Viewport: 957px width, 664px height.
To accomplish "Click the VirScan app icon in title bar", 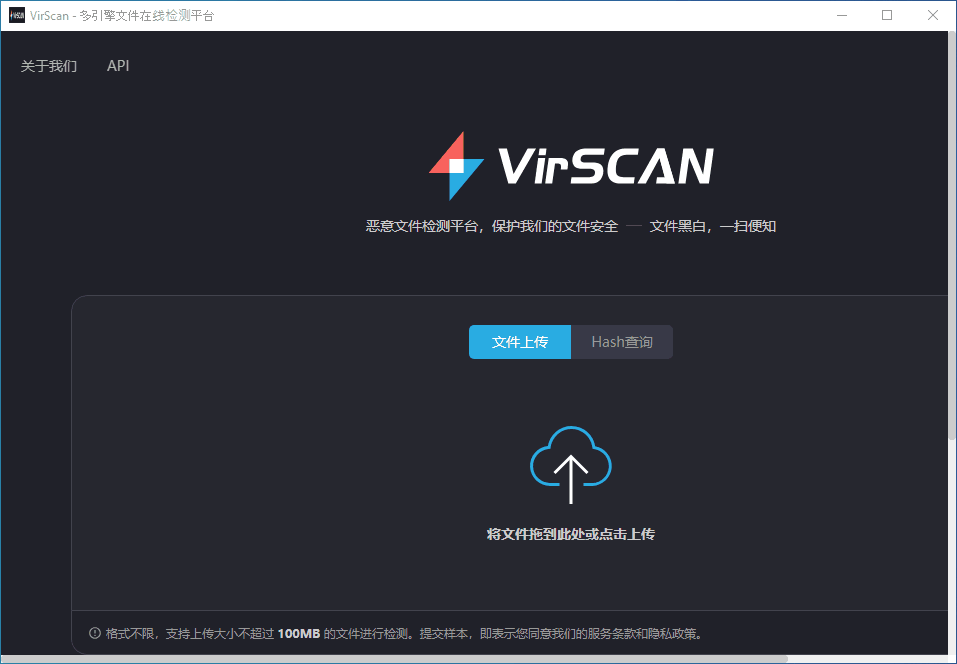I will (x=16, y=15).
